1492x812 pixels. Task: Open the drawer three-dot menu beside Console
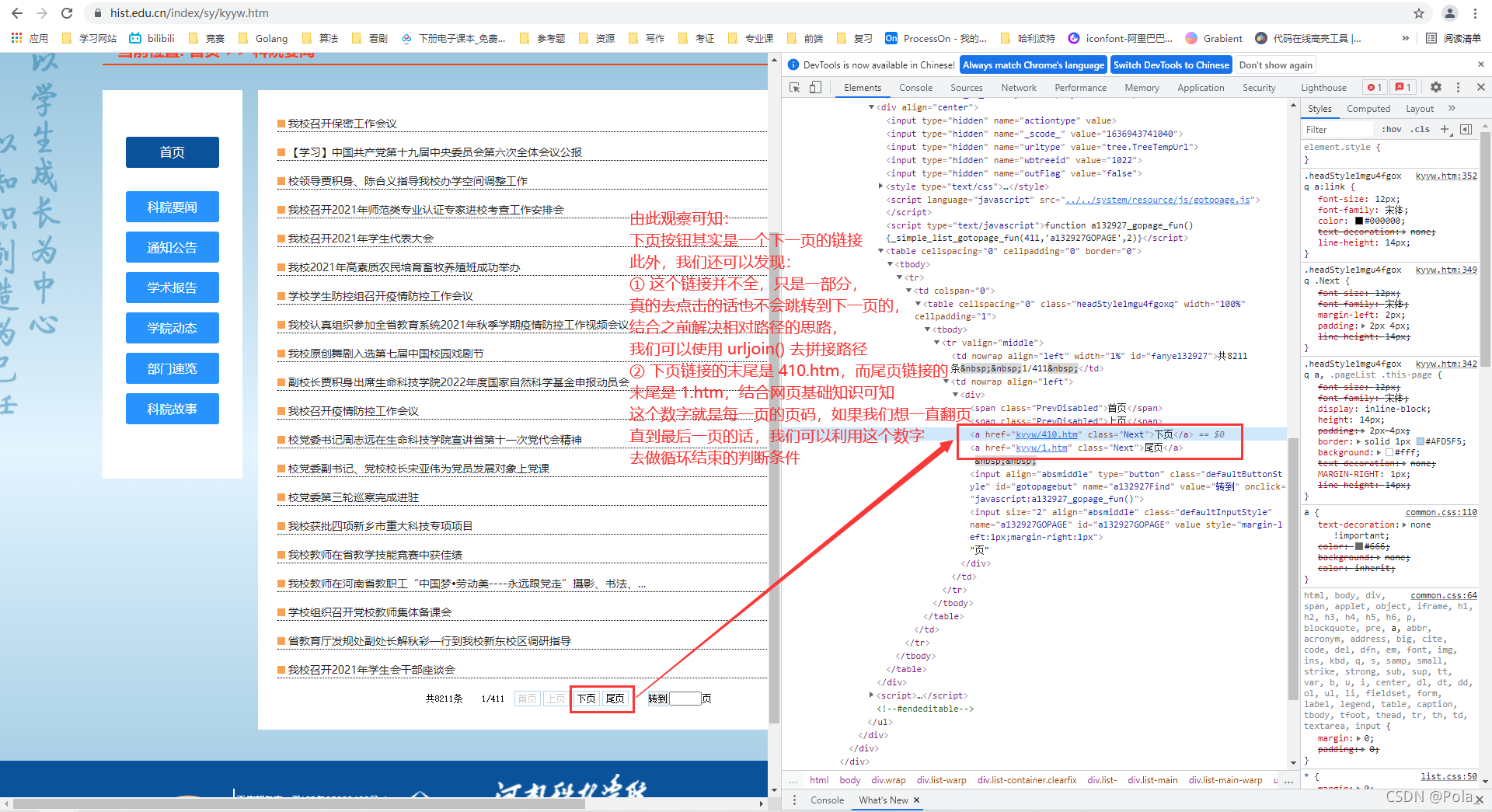click(x=794, y=800)
